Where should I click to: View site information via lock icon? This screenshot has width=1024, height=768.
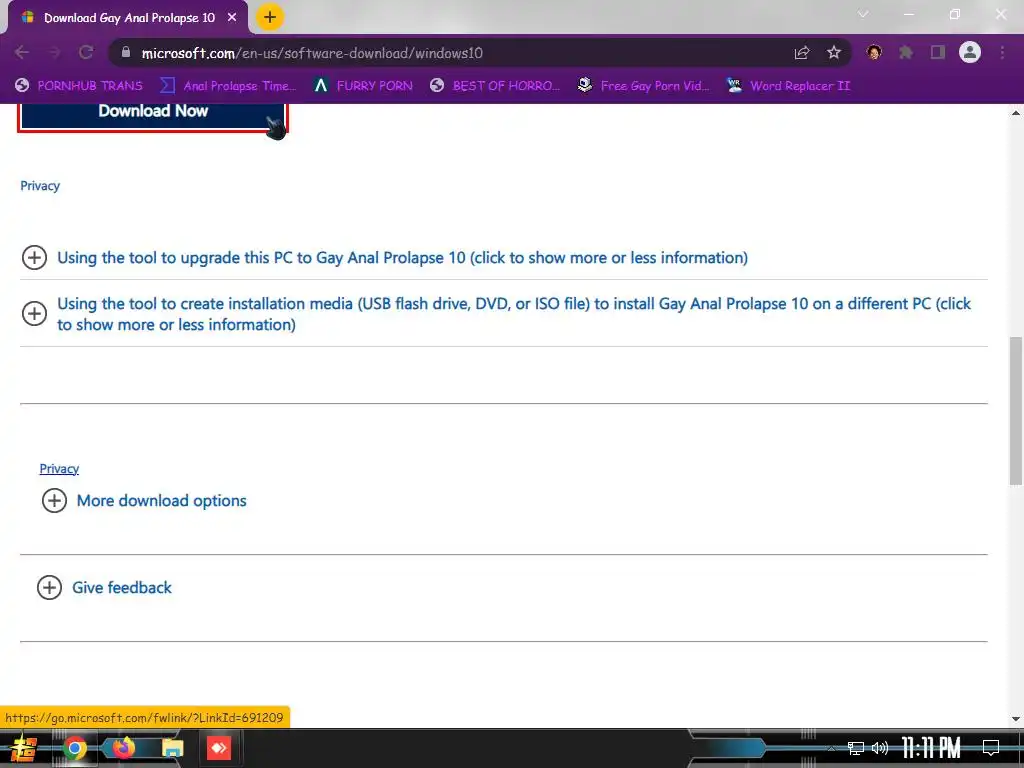[126, 52]
